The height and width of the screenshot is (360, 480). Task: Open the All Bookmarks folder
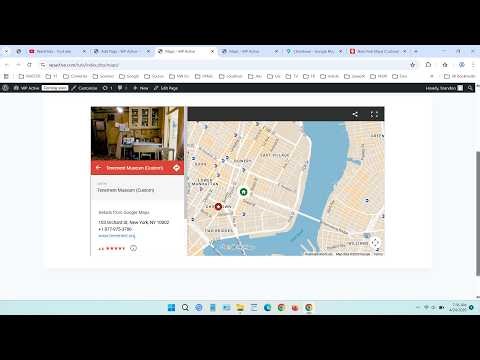460,76
